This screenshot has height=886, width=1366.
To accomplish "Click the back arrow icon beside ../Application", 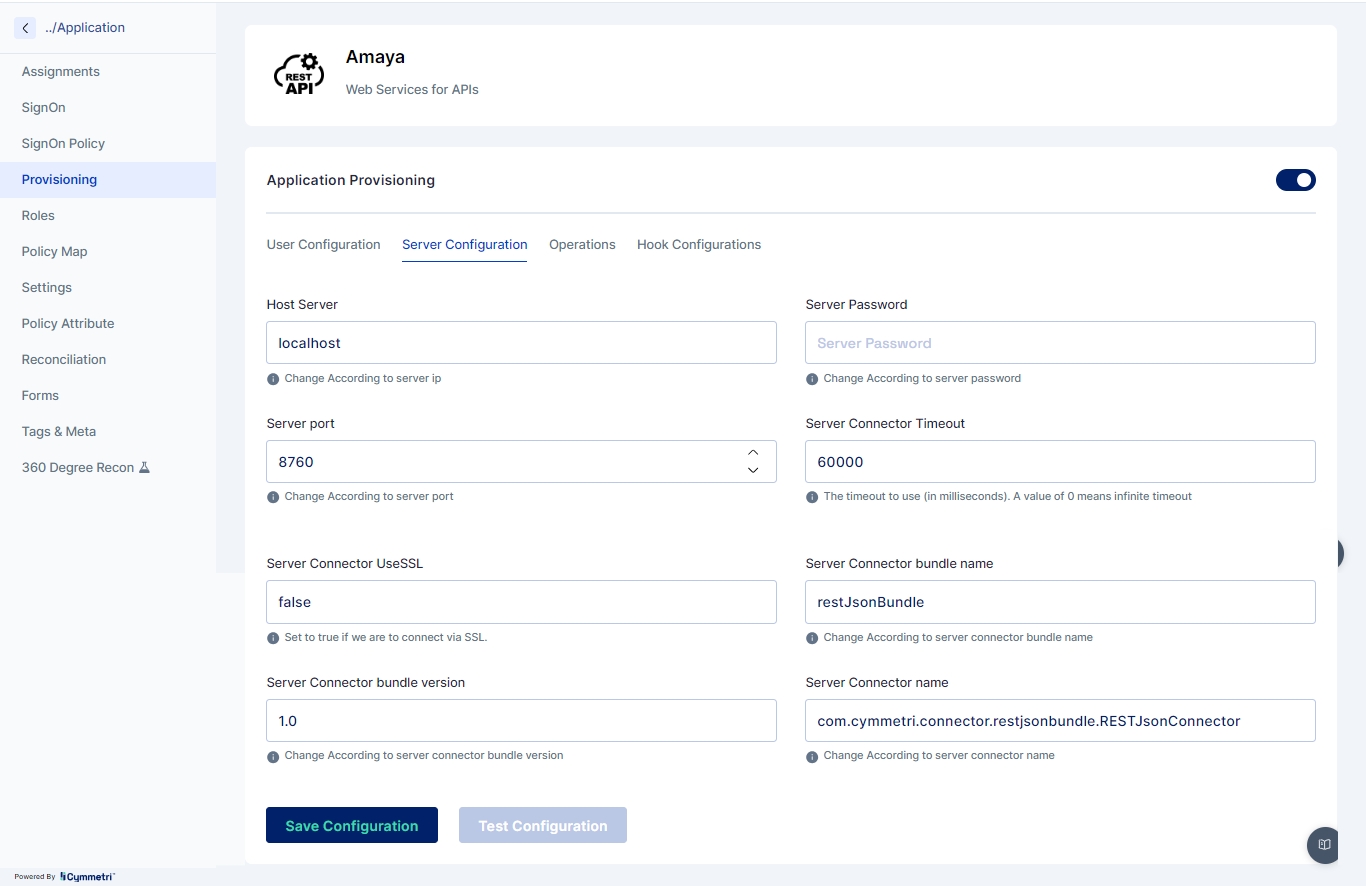I will [x=25, y=28].
